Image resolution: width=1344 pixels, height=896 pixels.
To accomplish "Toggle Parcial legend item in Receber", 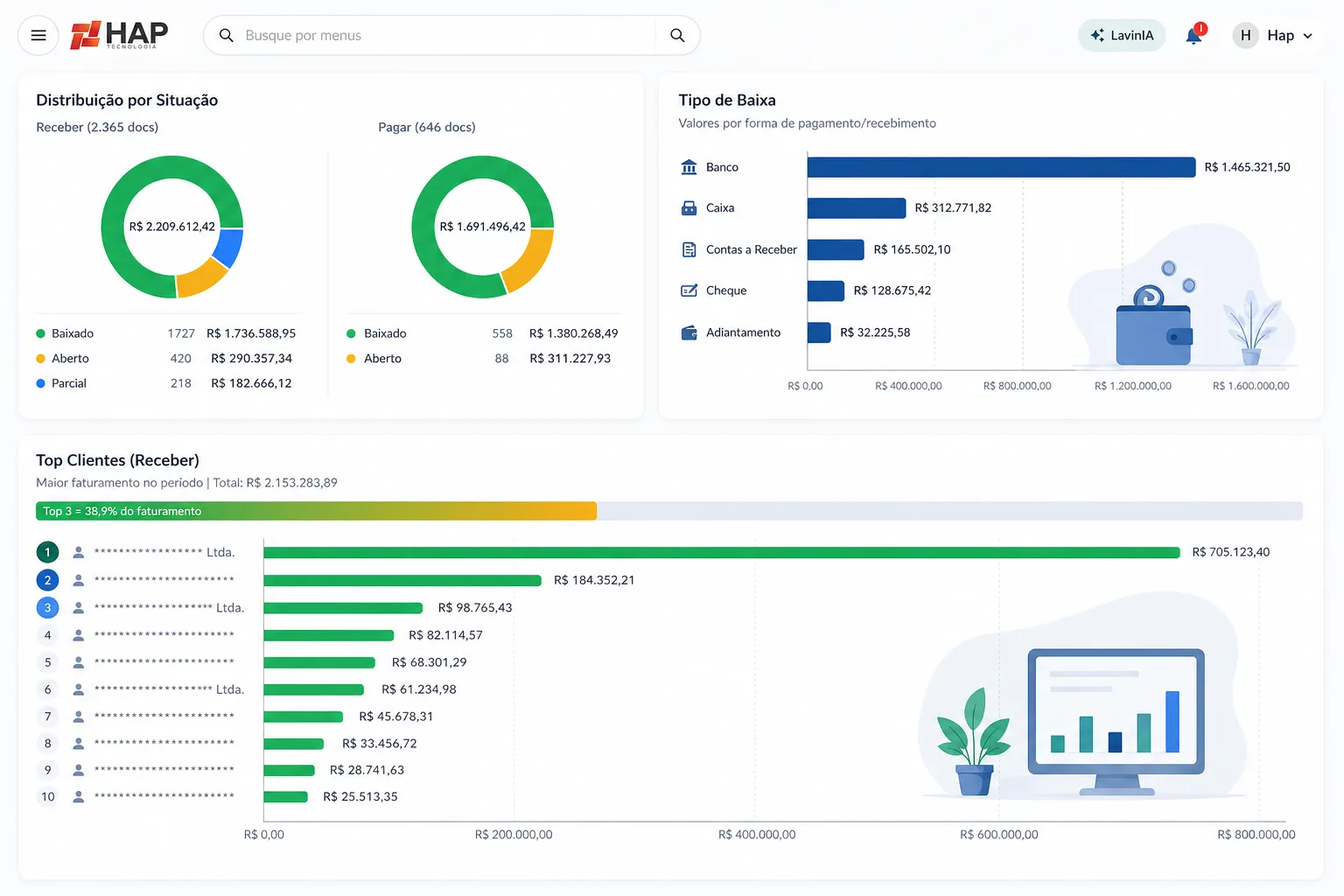I will (x=61, y=383).
